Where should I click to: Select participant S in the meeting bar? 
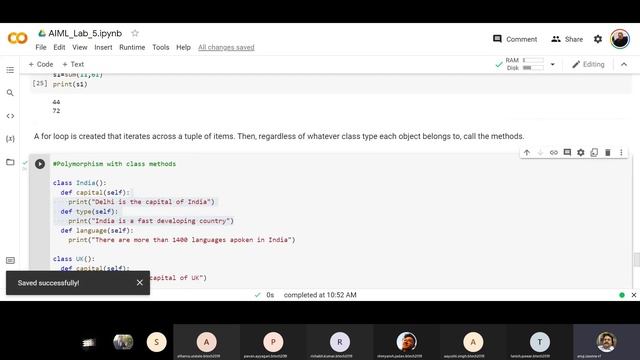point(156,342)
